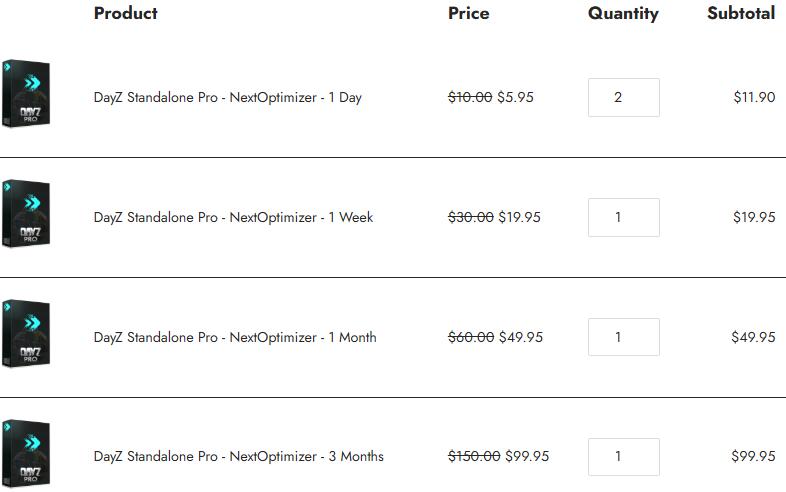The height and width of the screenshot is (492, 786).
Task: Focus the quantity field for 1 Day
Action: [624, 97]
